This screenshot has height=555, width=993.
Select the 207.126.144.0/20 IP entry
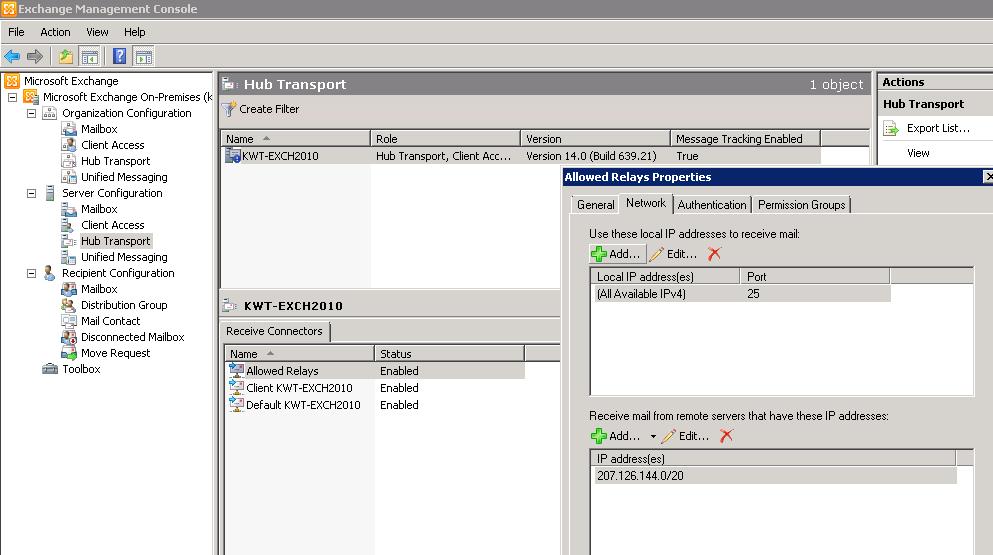(x=774, y=476)
